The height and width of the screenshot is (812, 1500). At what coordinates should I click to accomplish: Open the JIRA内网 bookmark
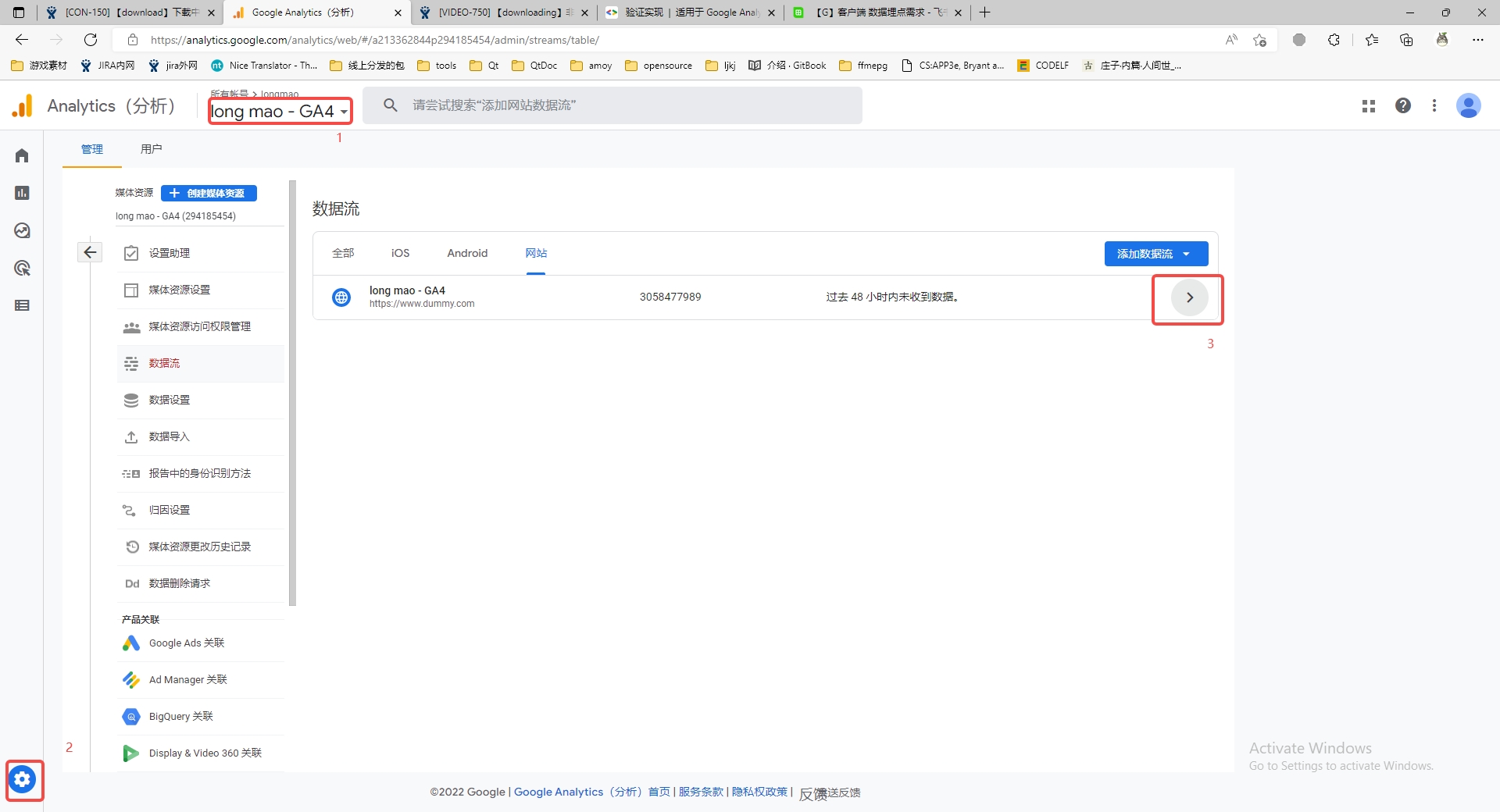[108, 66]
